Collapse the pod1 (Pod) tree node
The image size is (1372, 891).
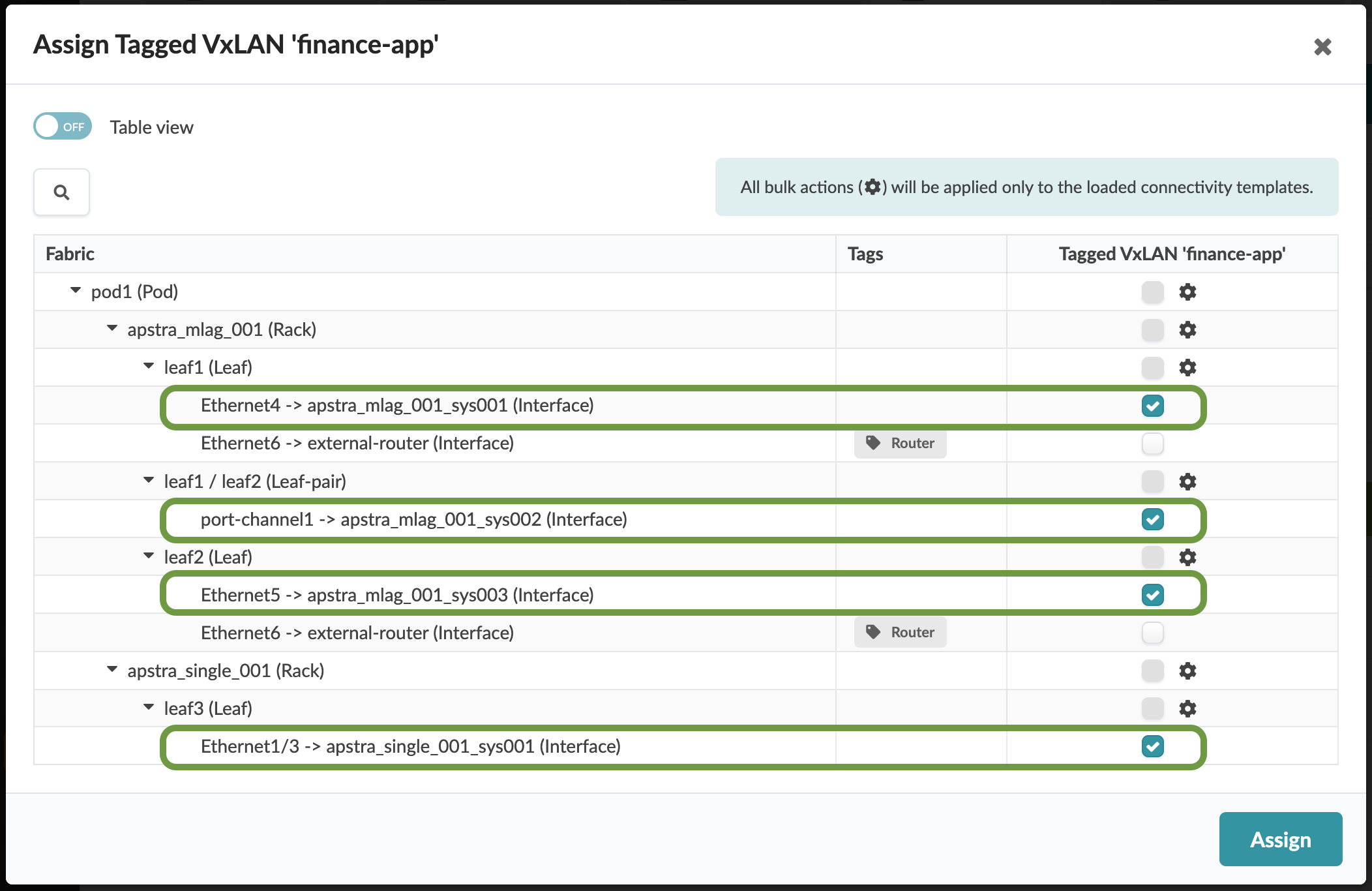click(x=76, y=290)
